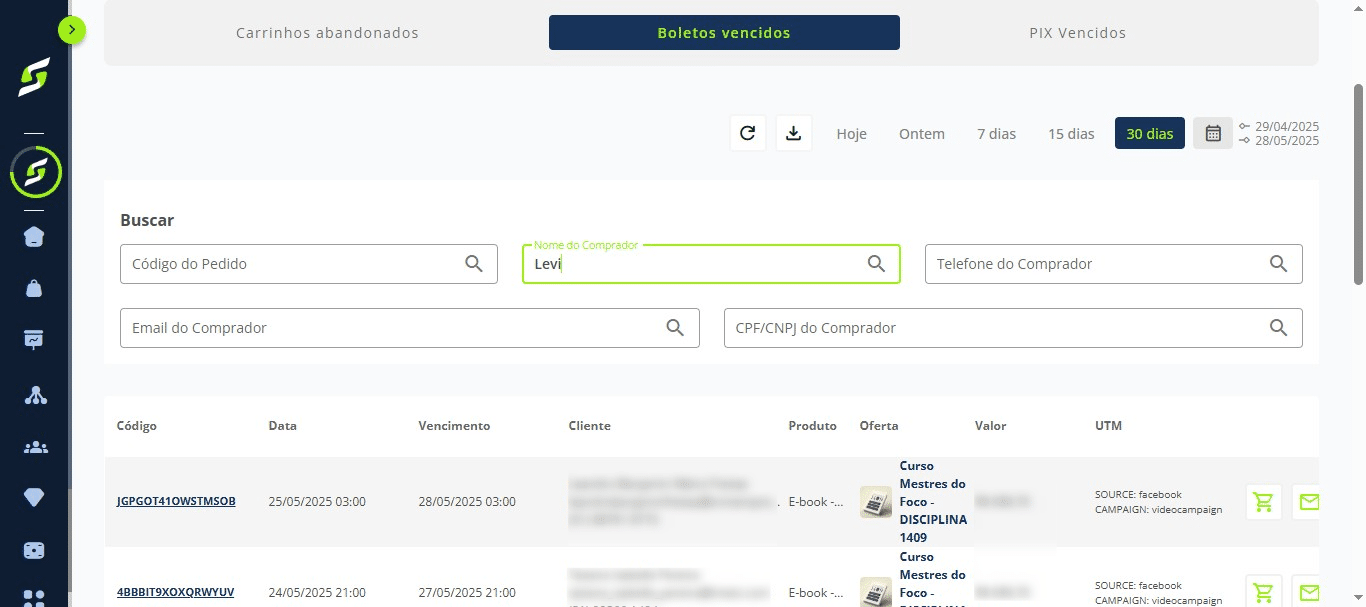Click the Data column header
Viewport: 1366px width, 607px height.
[283, 426]
